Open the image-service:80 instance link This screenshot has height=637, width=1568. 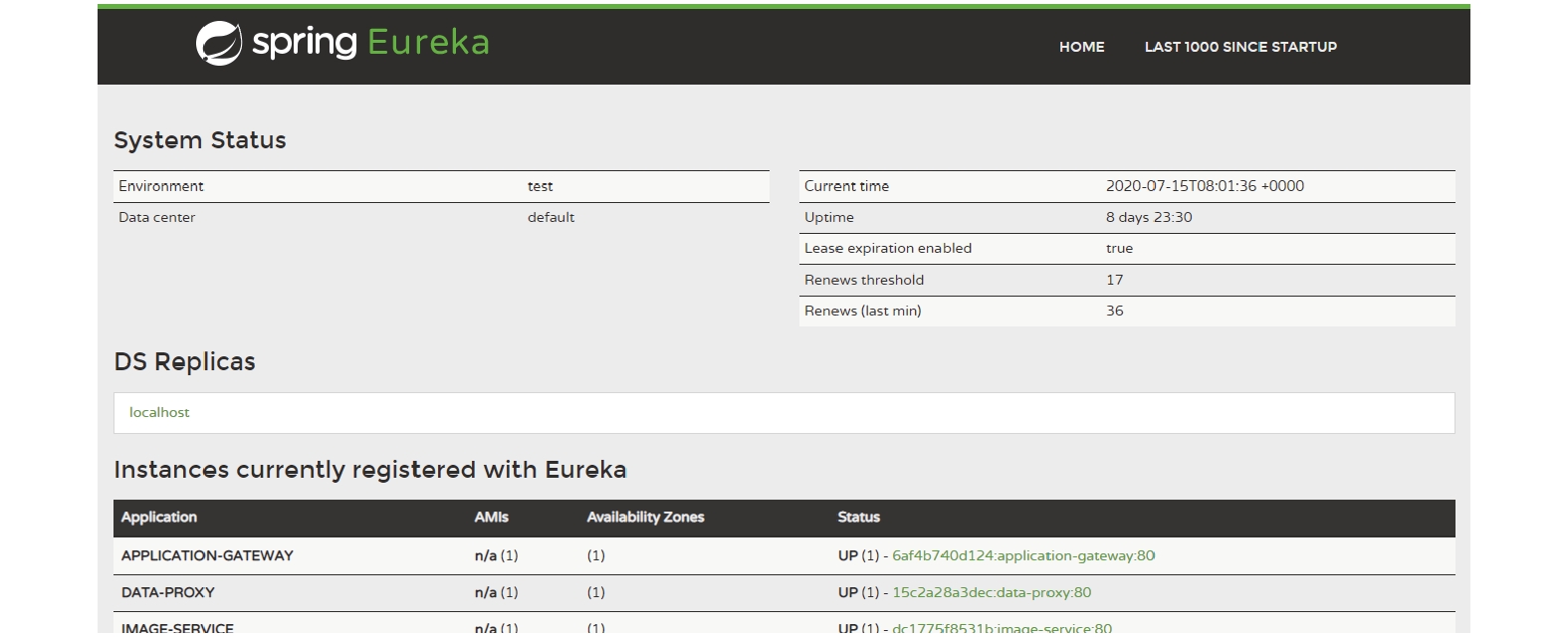point(1002,628)
